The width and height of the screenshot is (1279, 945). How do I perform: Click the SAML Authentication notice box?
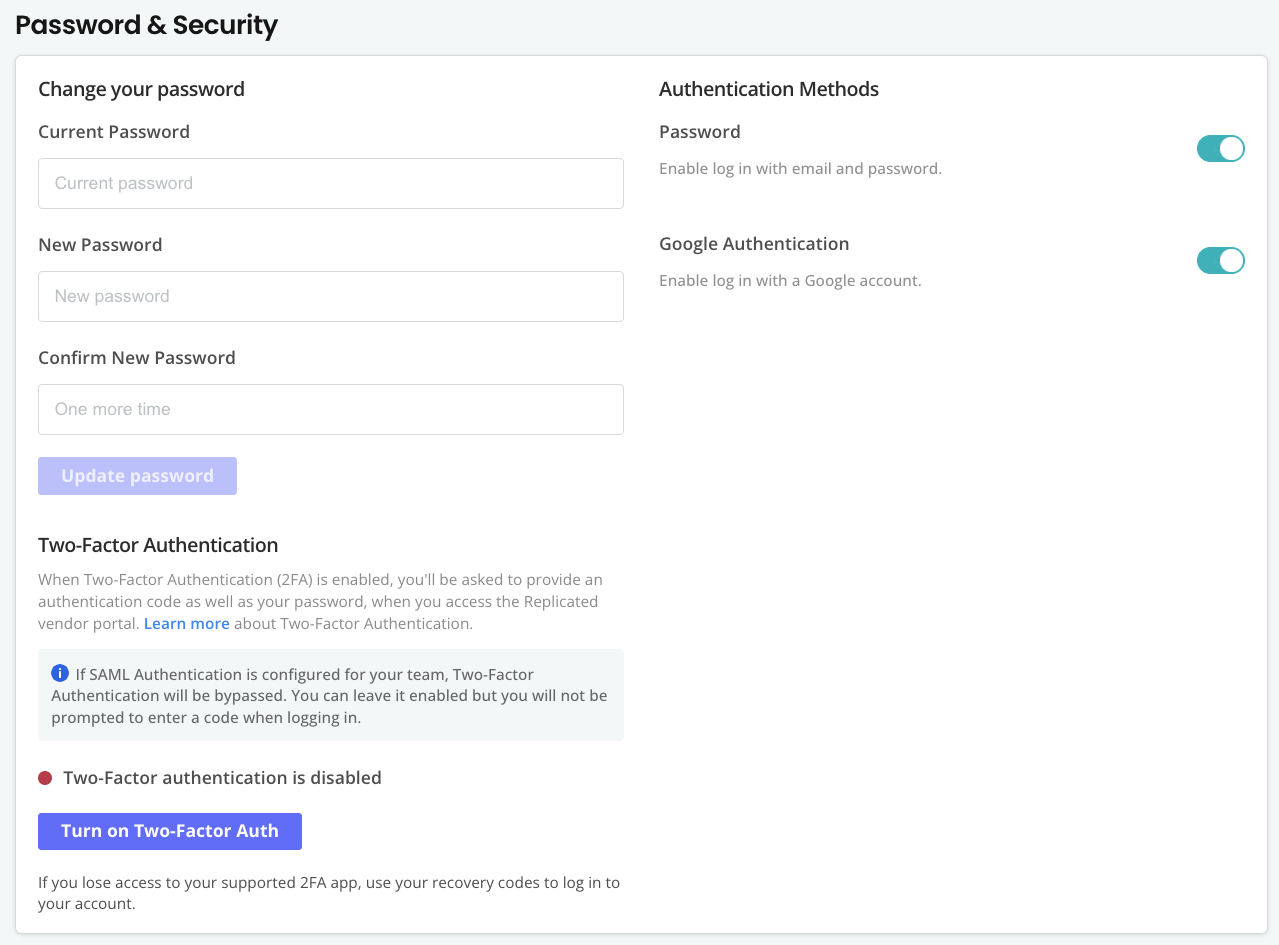coord(330,694)
